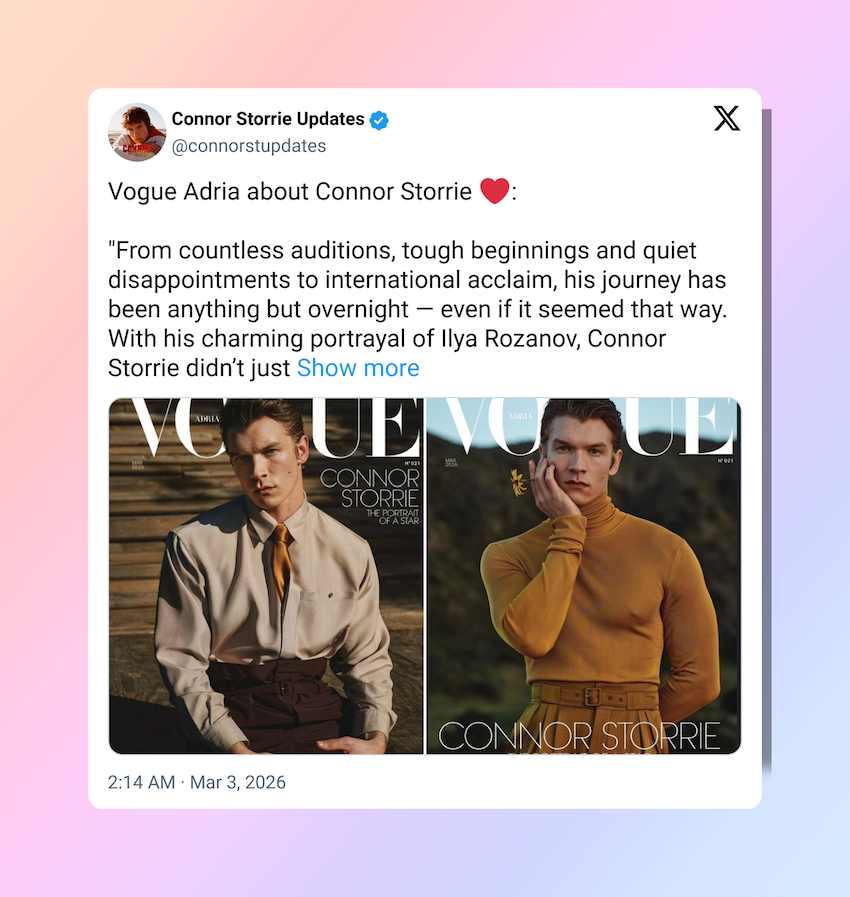Click the Connor Storrie Updates display name
Screen dimensions: 850x897
click(x=268, y=118)
